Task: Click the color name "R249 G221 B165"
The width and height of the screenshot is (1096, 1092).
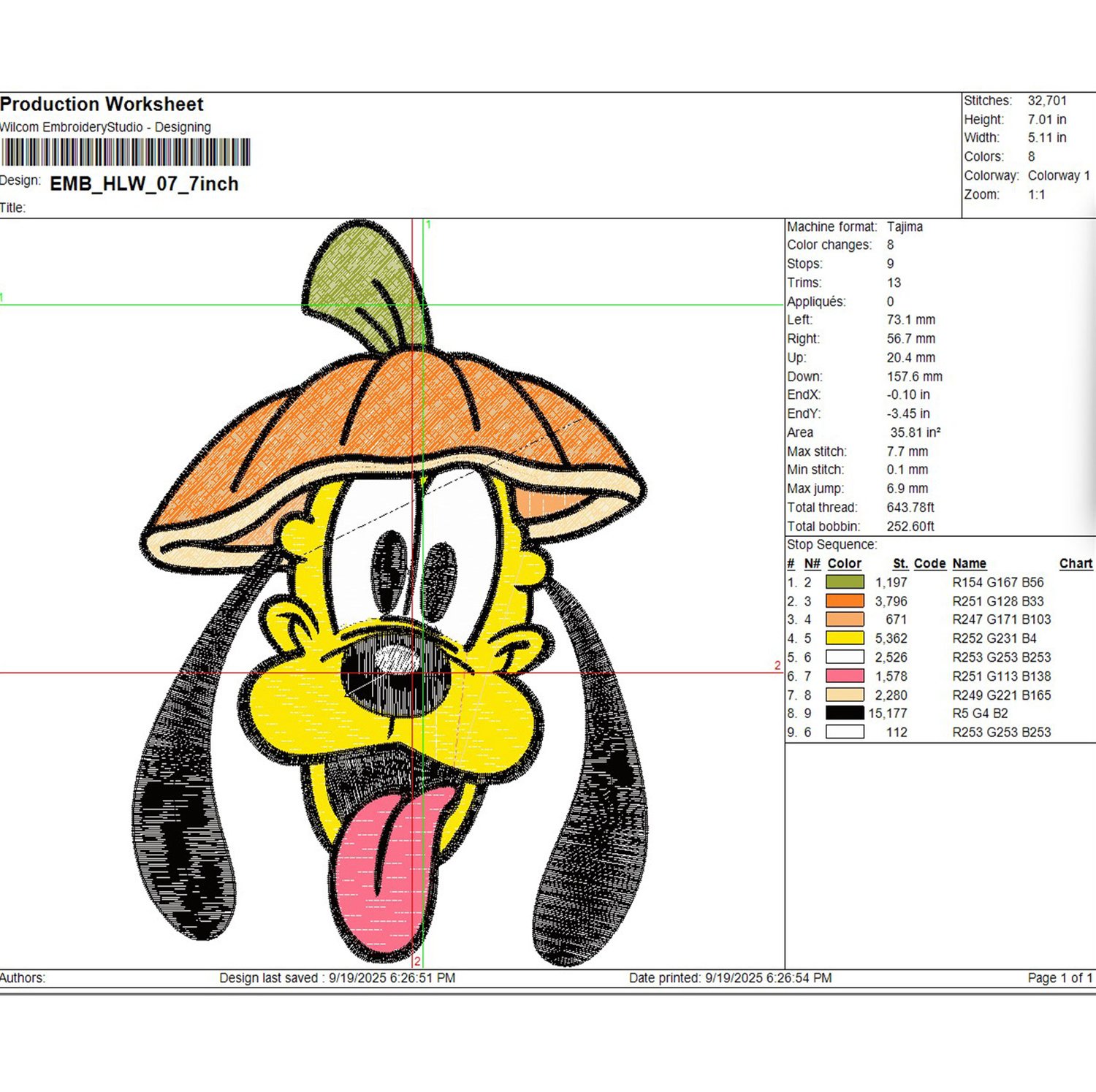Action: coord(1002,695)
